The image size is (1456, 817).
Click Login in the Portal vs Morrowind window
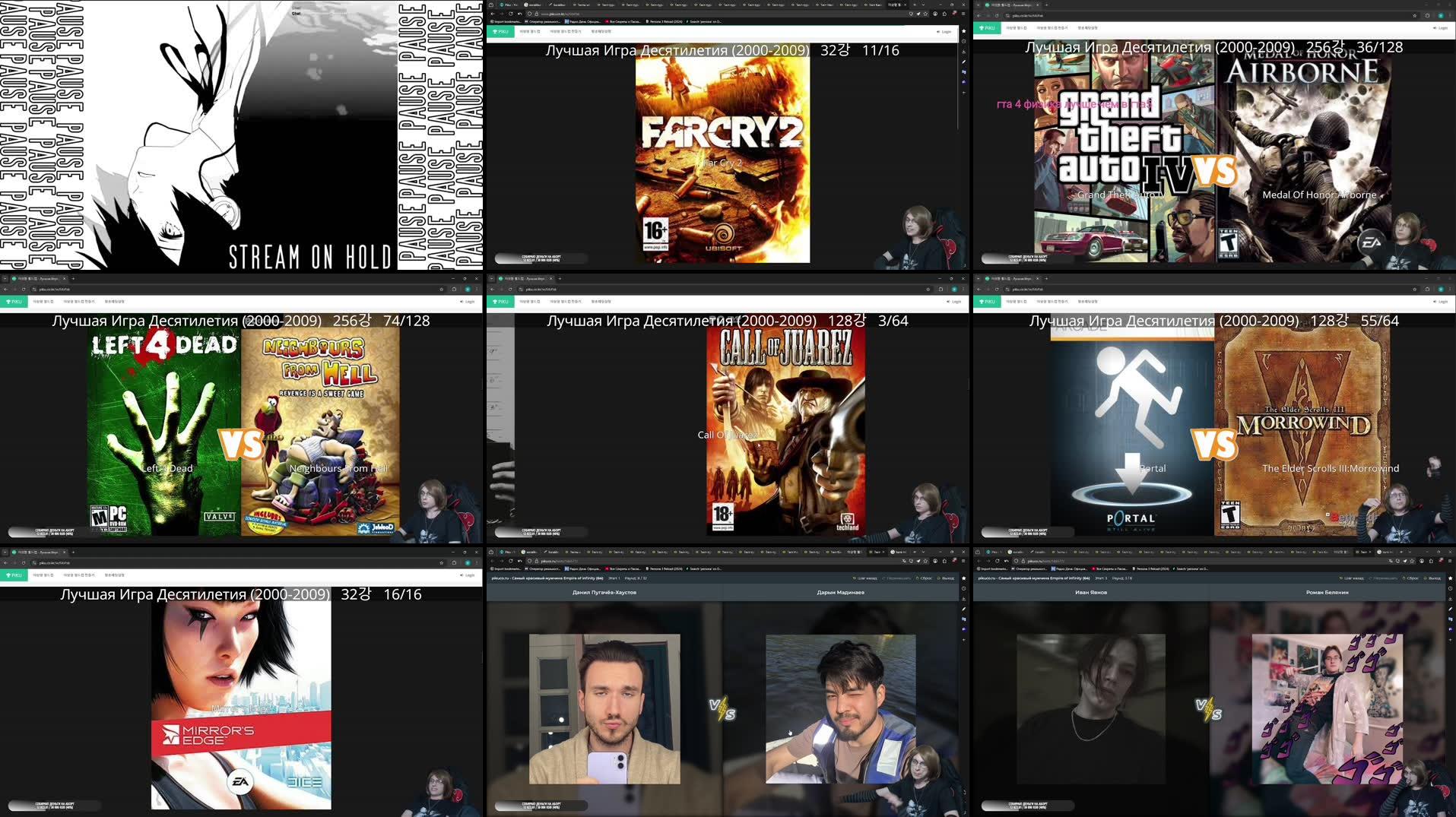click(x=1441, y=302)
